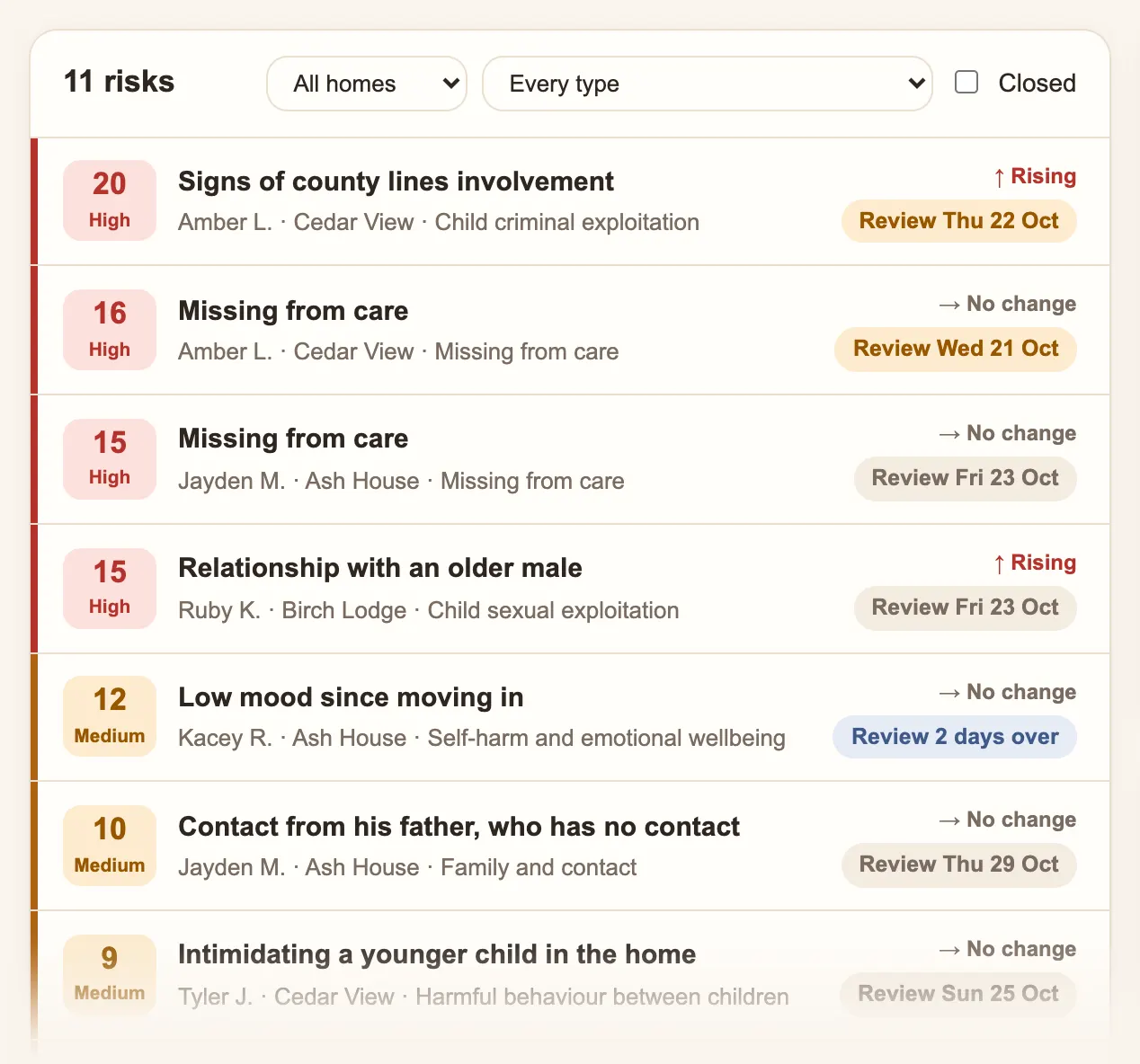This screenshot has width=1140, height=1064.
Task: Click No change on Tyler J. row
Action: (1007, 949)
